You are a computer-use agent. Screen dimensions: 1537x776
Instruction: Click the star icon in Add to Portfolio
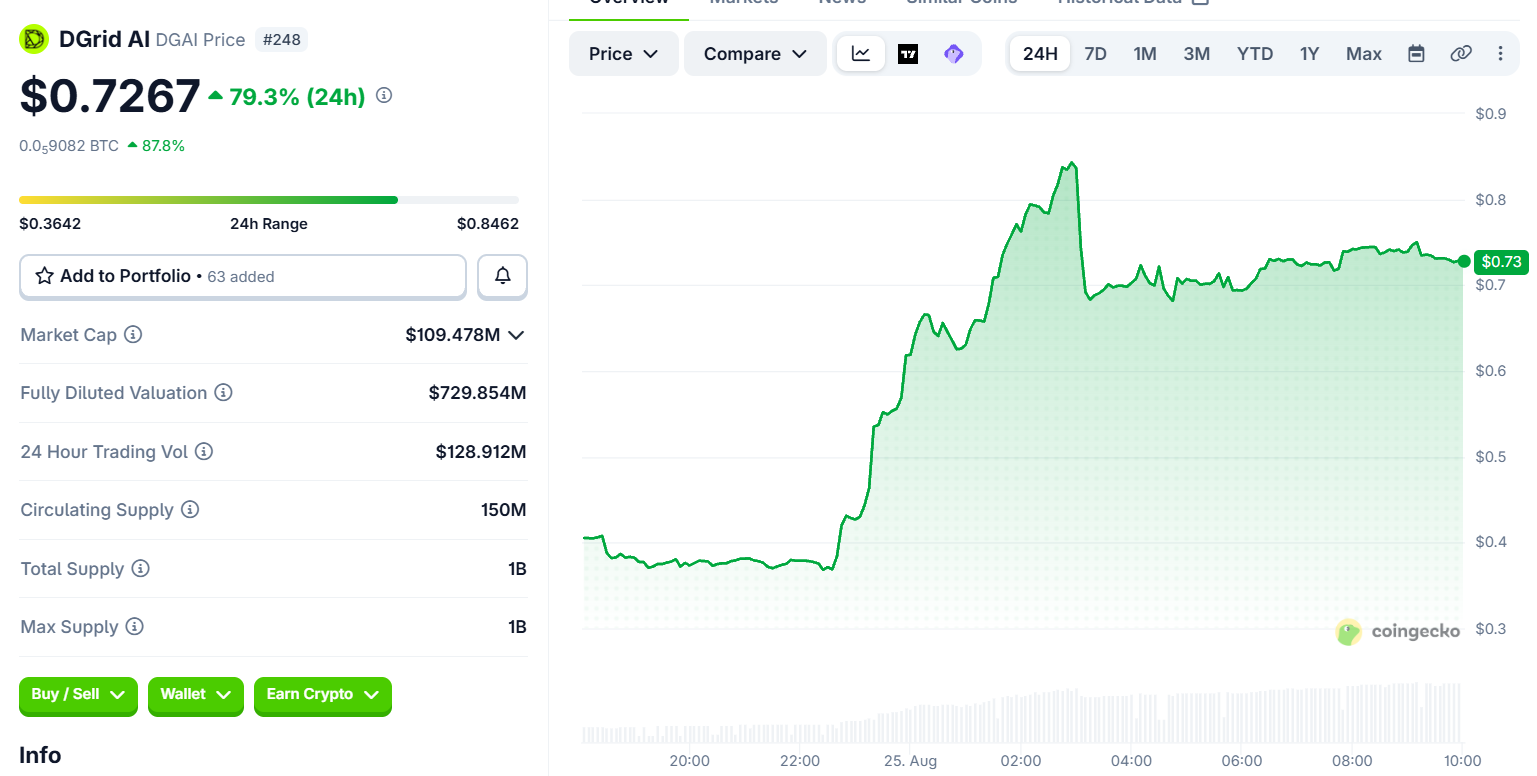(44, 276)
